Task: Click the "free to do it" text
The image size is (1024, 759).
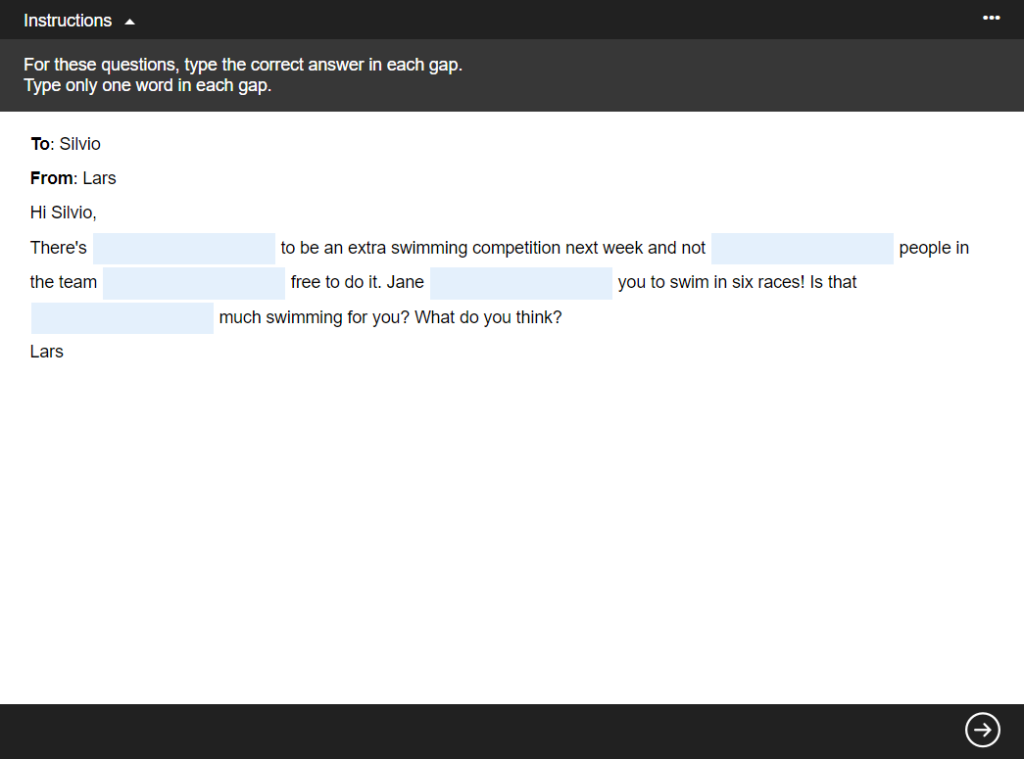Action: (334, 282)
